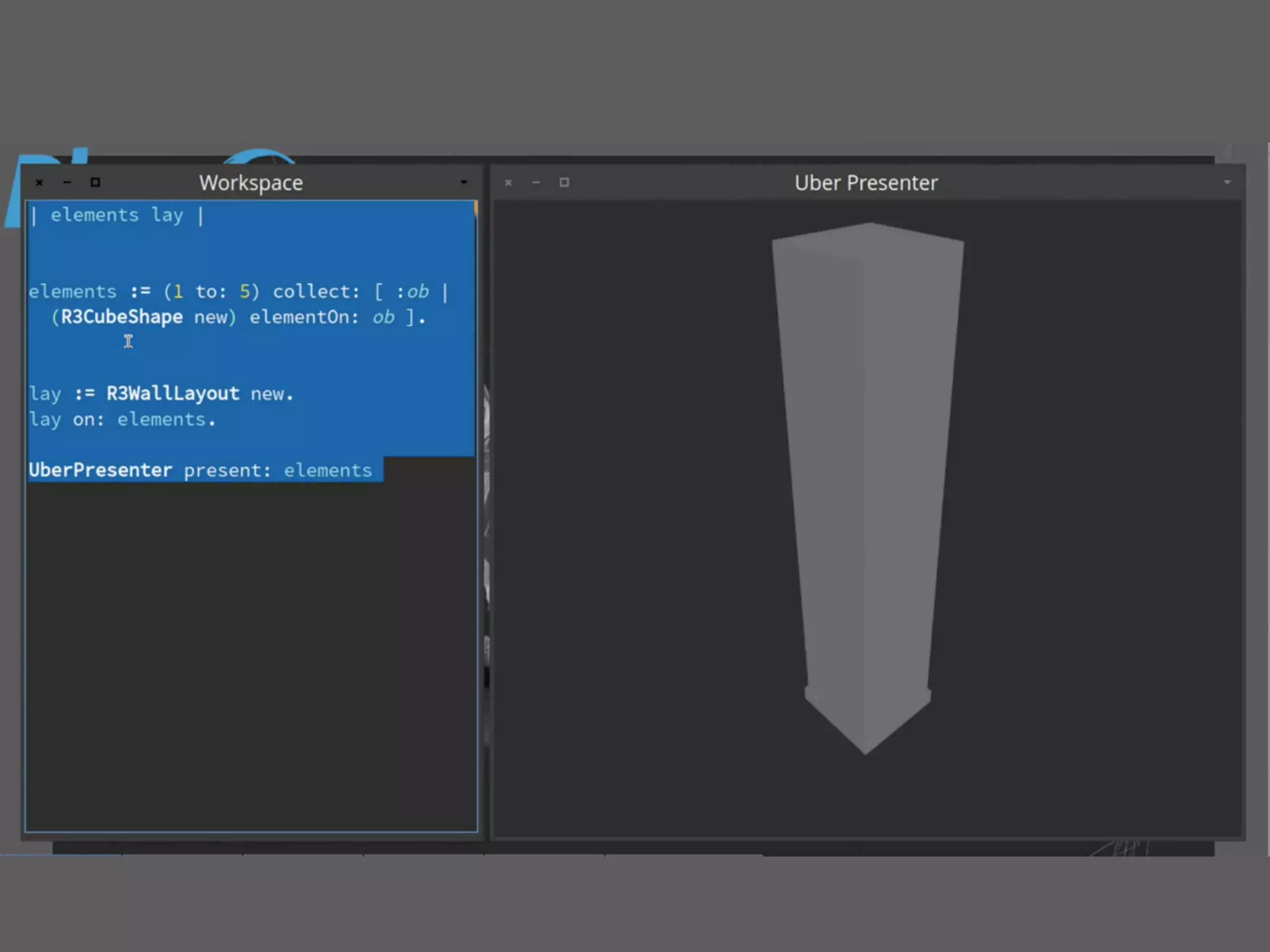
Task: Click the Uber Presenter title bar text
Action: click(x=866, y=183)
